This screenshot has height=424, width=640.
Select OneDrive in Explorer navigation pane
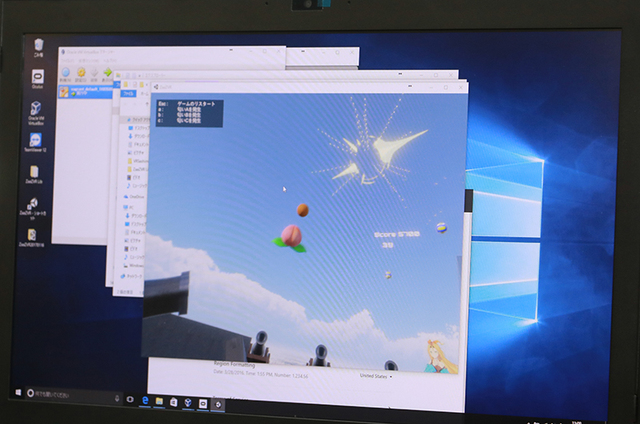[x=133, y=197]
